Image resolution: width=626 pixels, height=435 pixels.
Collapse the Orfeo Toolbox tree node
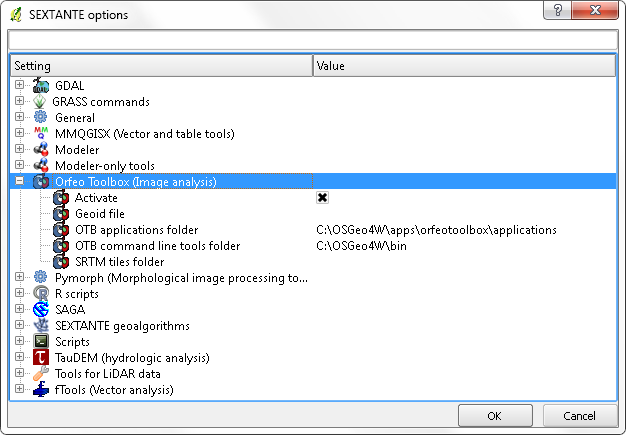coord(19,182)
